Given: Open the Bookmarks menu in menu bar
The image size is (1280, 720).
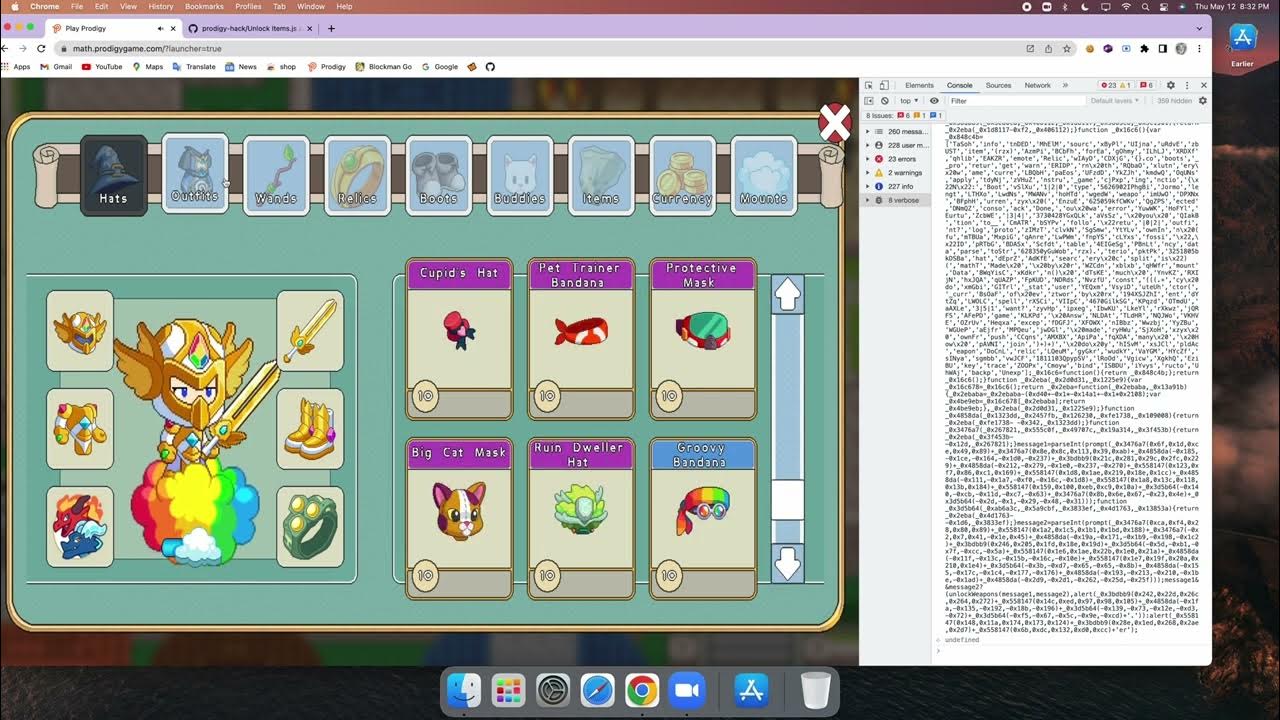Looking at the screenshot, I should point(204,6).
